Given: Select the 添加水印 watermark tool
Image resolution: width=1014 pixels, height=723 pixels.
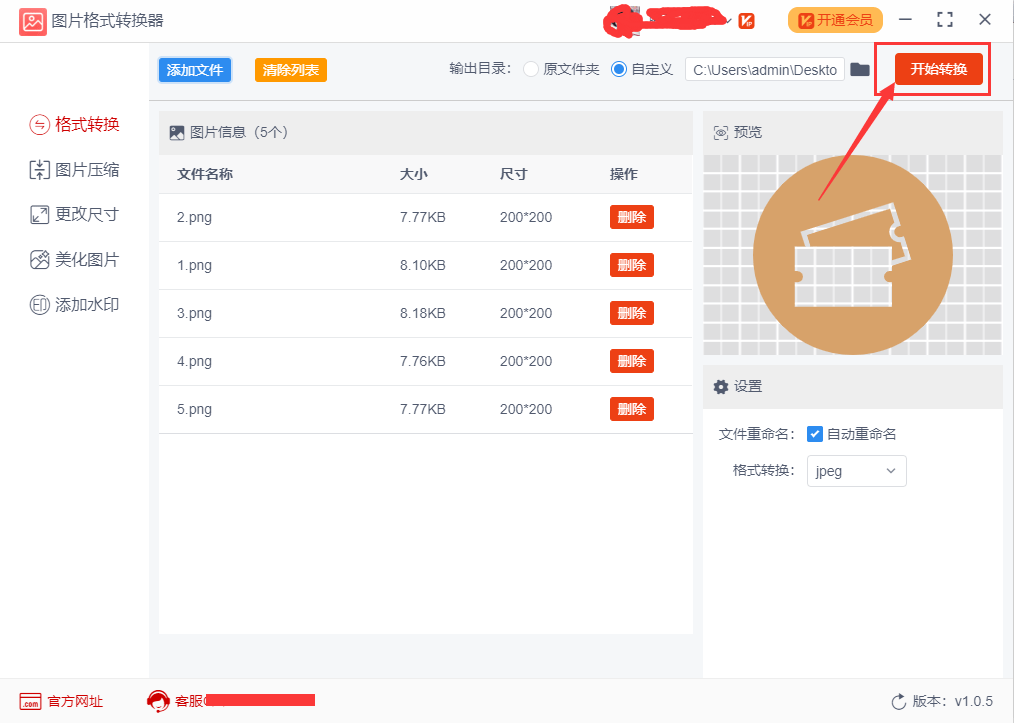Looking at the screenshot, I should (x=75, y=304).
